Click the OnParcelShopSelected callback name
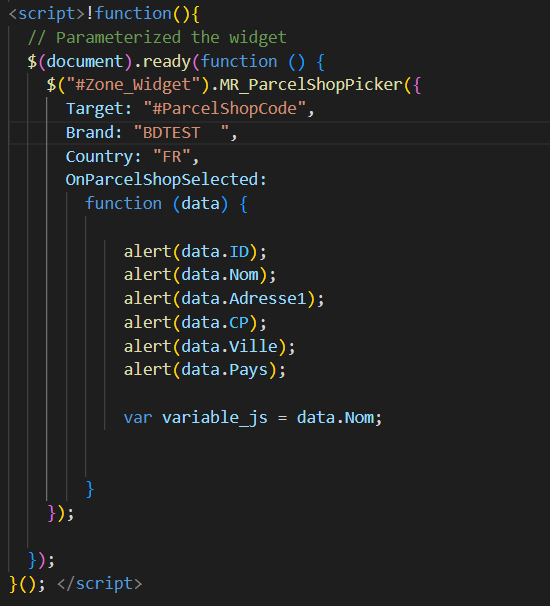 162,180
